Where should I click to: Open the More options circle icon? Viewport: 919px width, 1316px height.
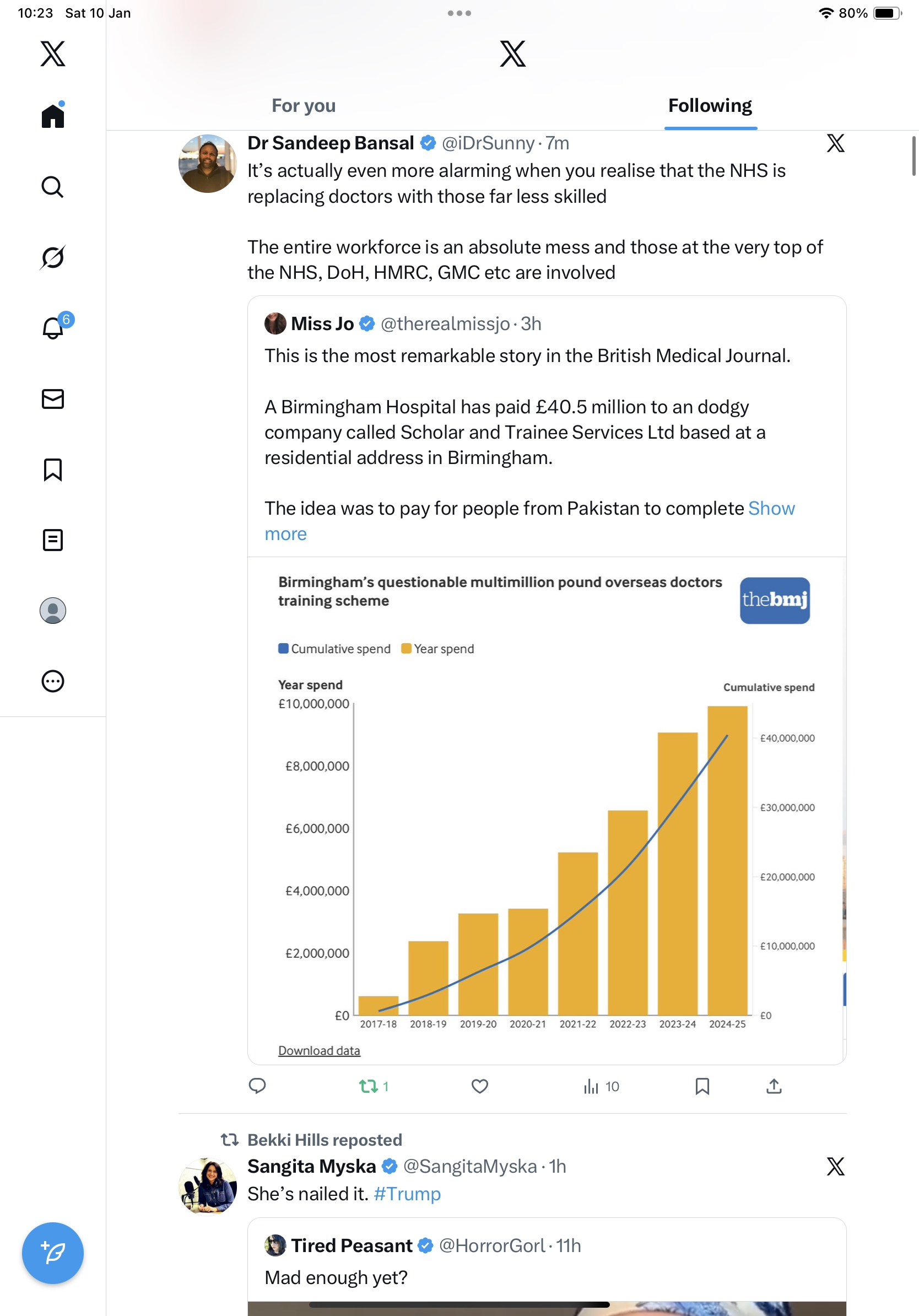click(53, 681)
